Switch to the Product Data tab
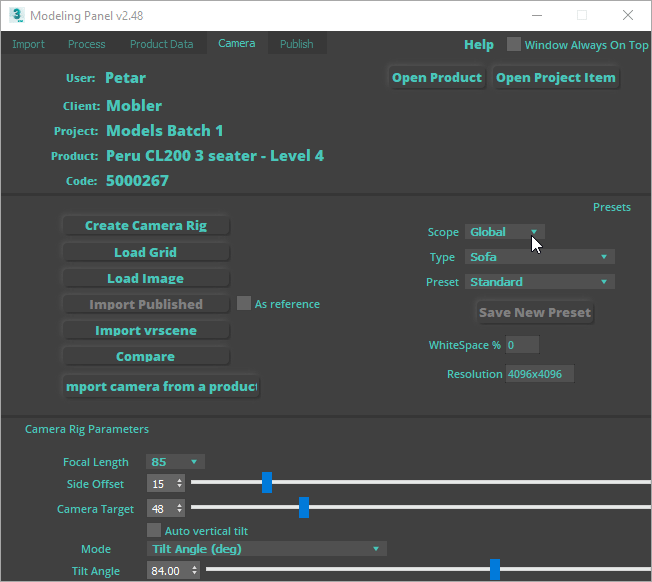The height and width of the screenshot is (582, 652). pyautogui.click(x=161, y=44)
